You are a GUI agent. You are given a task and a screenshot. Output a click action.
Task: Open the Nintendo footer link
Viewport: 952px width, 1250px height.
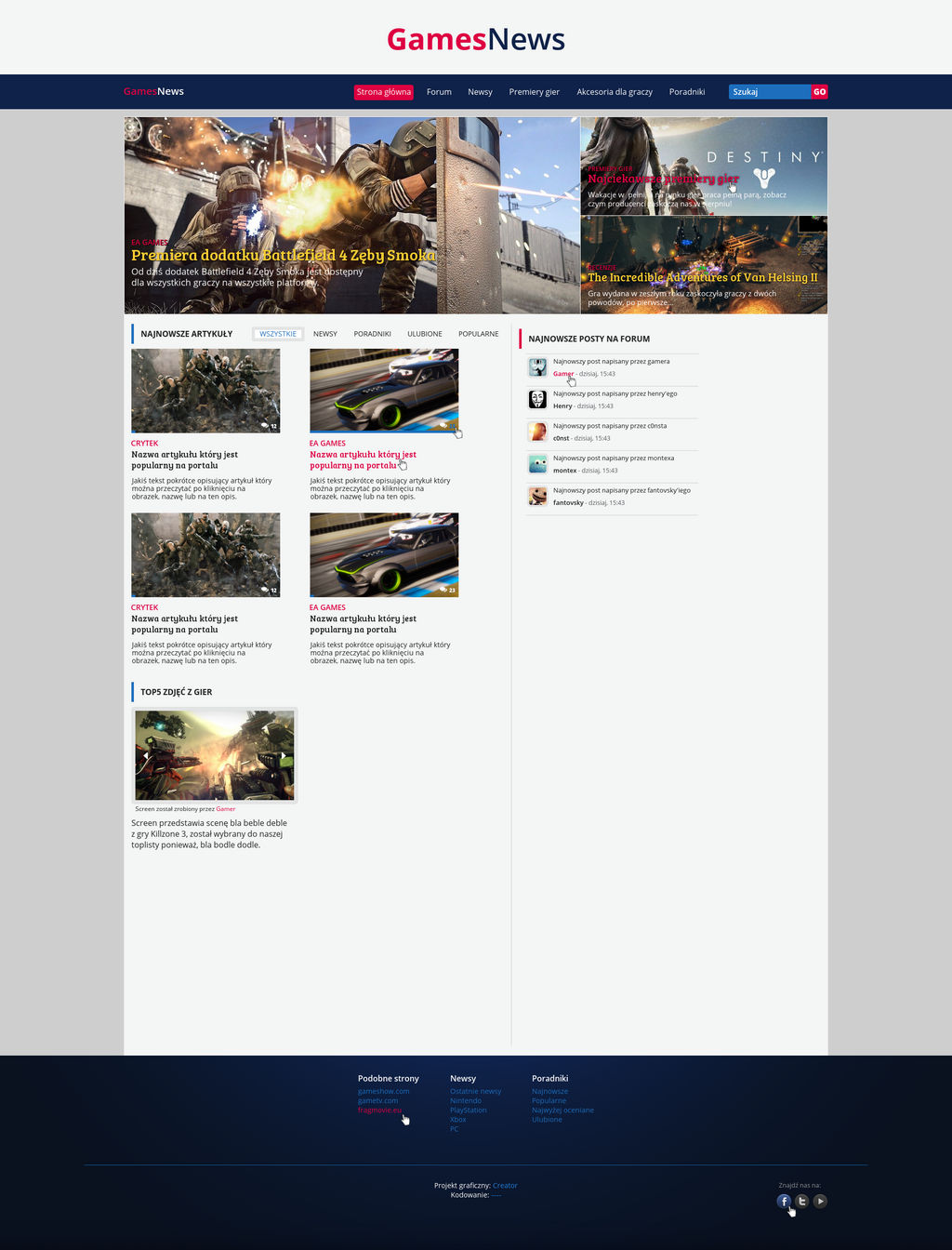pos(466,1101)
